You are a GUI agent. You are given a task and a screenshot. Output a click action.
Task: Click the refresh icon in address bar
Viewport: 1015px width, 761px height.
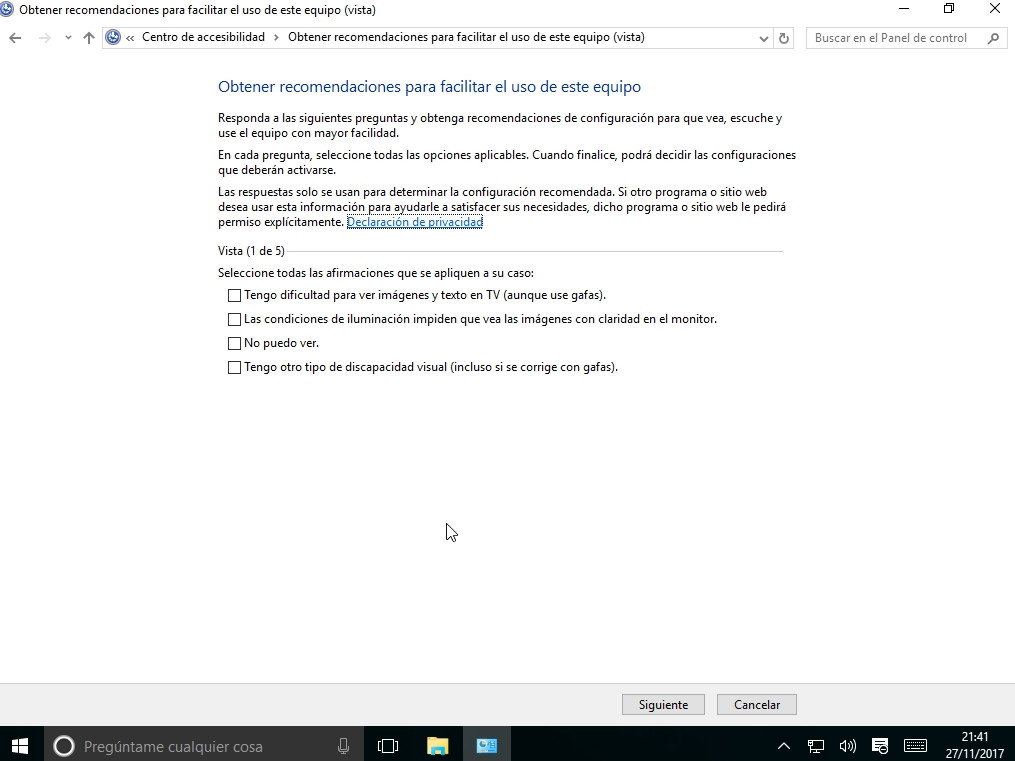pos(784,38)
